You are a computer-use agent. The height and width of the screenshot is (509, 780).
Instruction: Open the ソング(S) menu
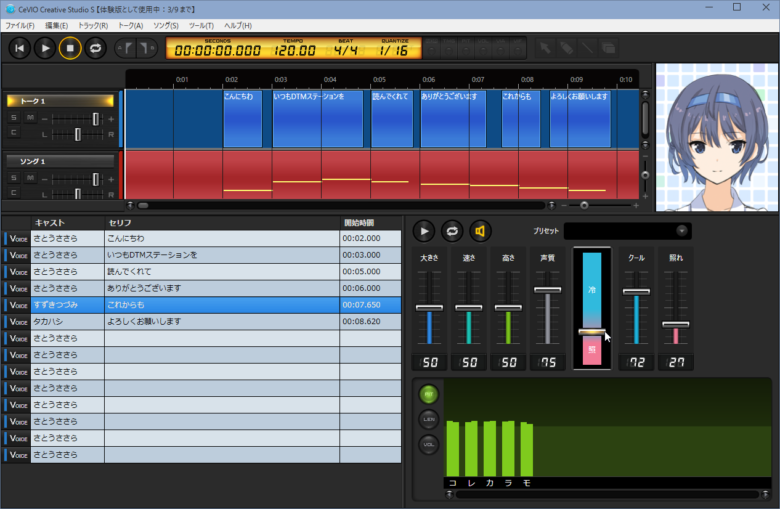click(166, 25)
